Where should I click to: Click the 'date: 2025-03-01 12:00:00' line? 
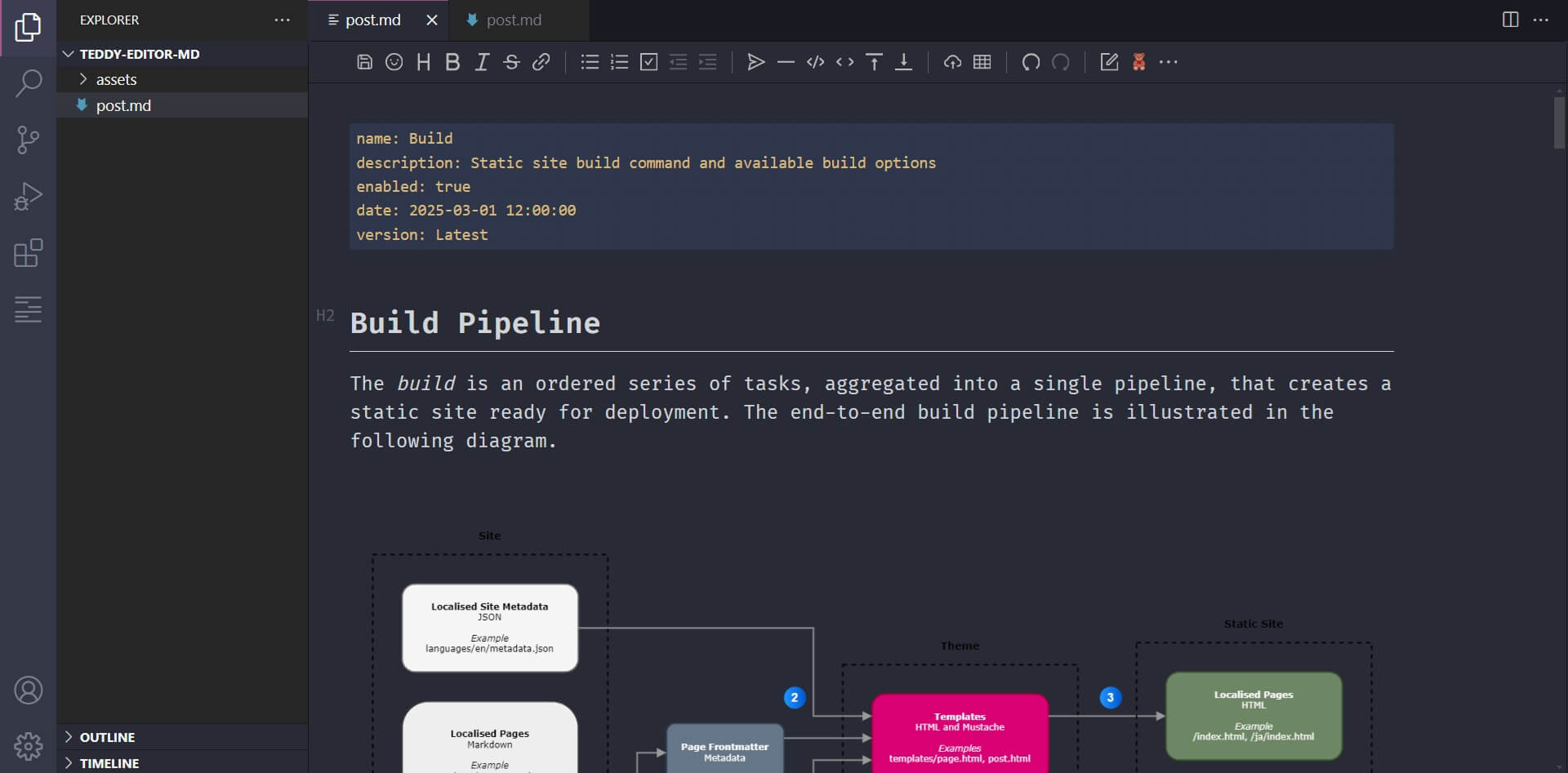(x=466, y=211)
